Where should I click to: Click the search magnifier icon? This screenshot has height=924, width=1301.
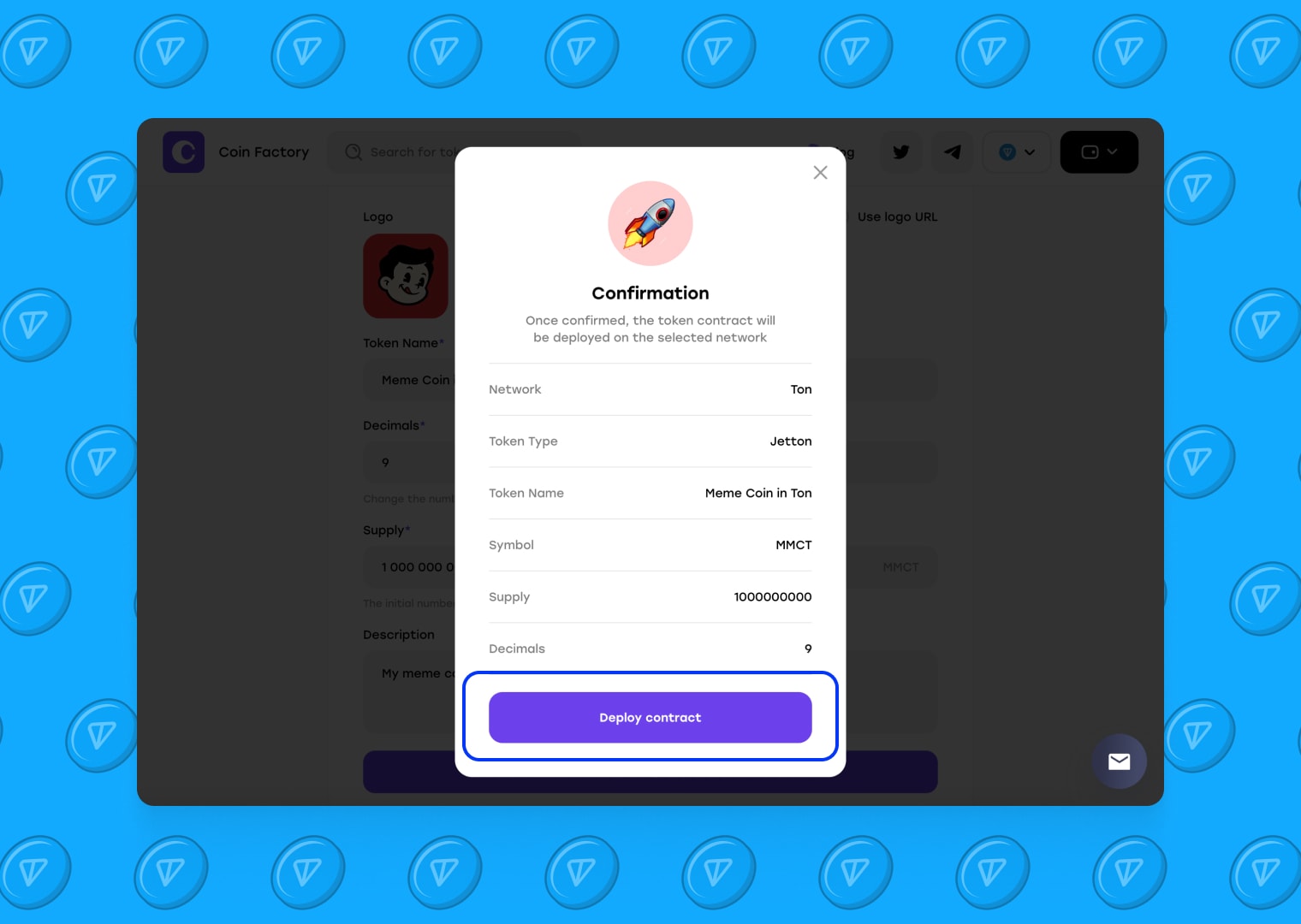[x=353, y=152]
